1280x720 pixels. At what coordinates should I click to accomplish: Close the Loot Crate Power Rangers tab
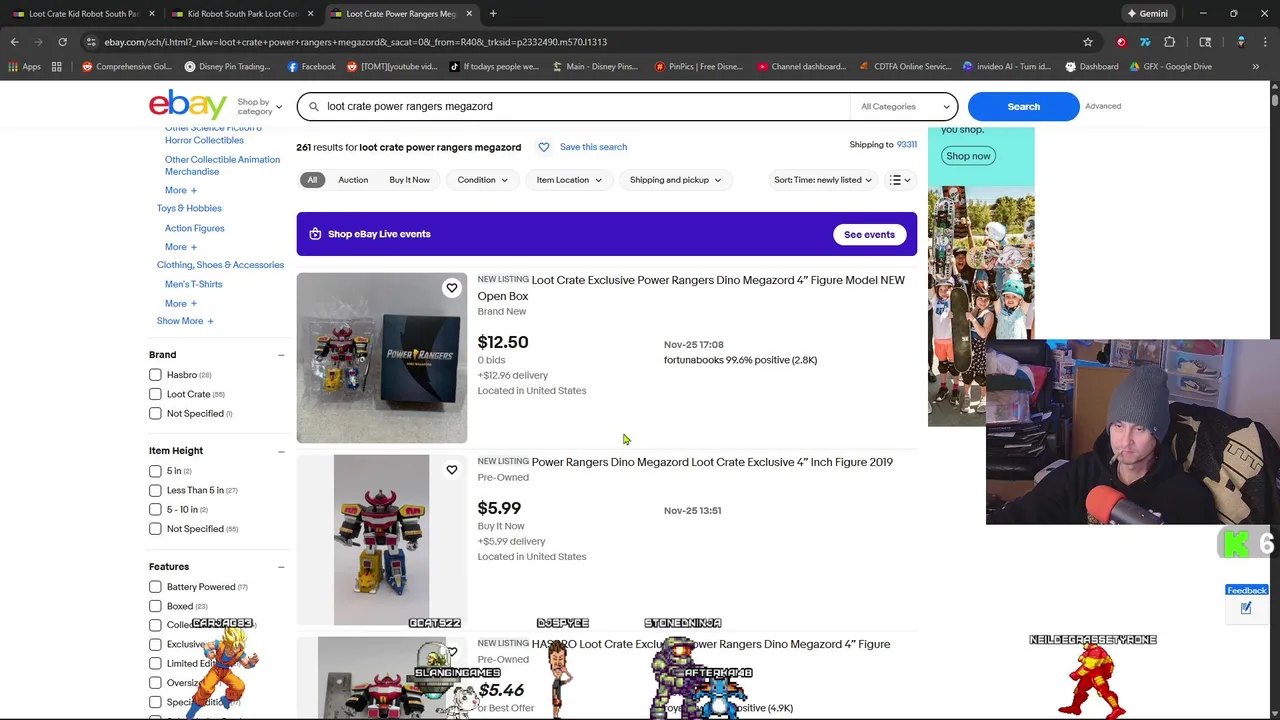[469, 14]
